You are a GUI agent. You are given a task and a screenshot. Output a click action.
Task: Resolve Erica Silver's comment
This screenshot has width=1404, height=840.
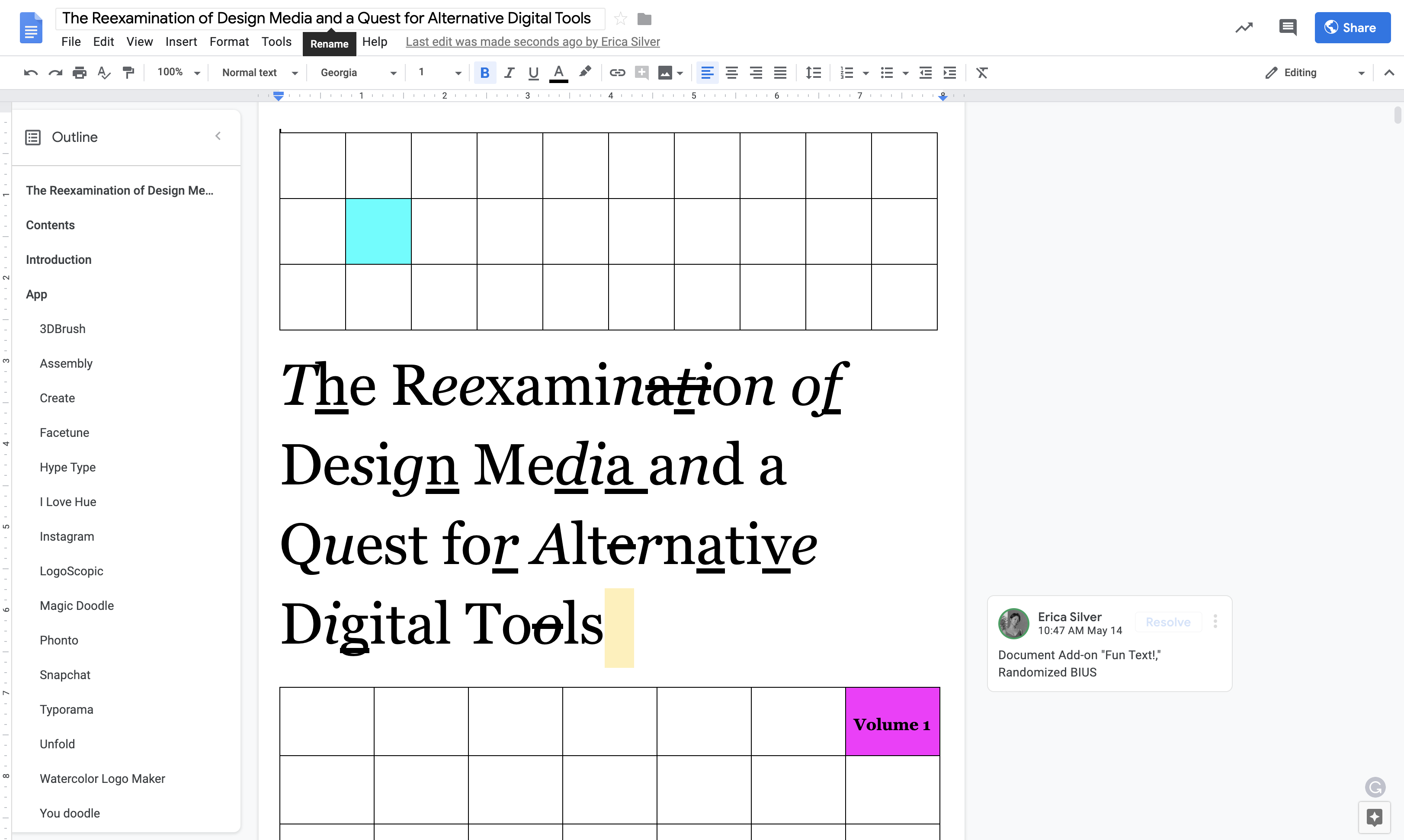(x=1167, y=622)
